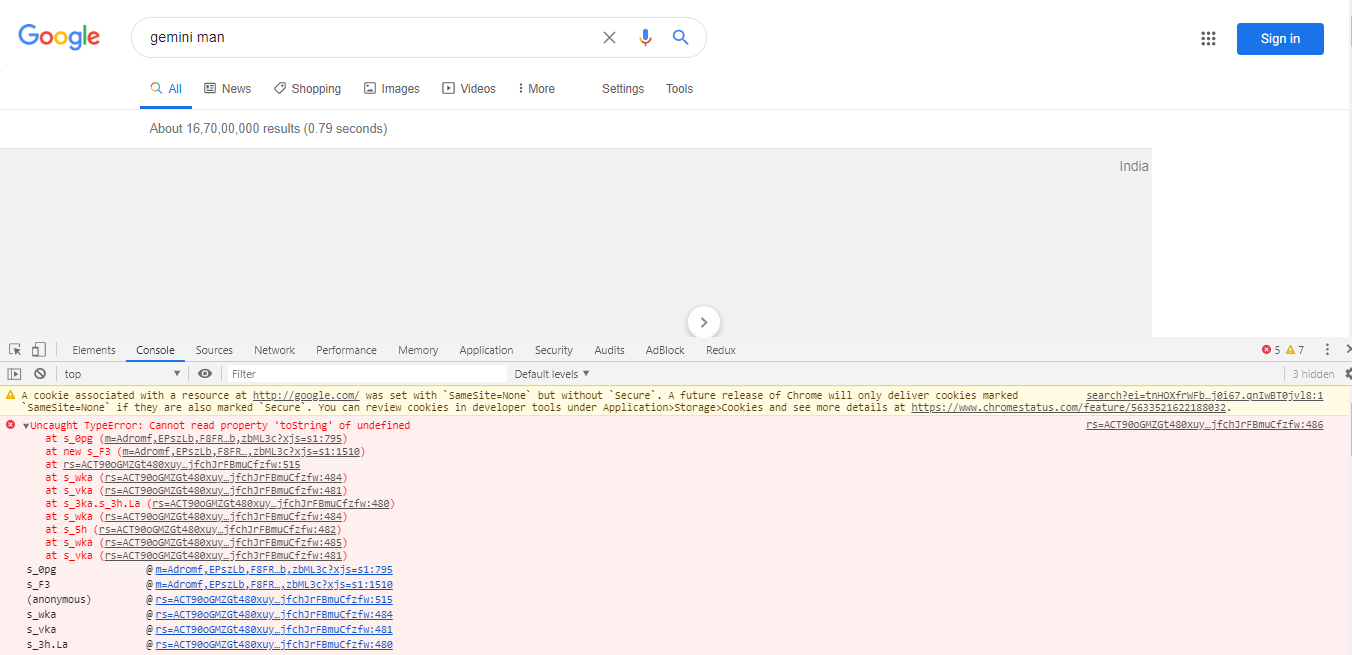
Task: Open the Redux DevTools panel
Action: pyautogui.click(x=720, y=350)
